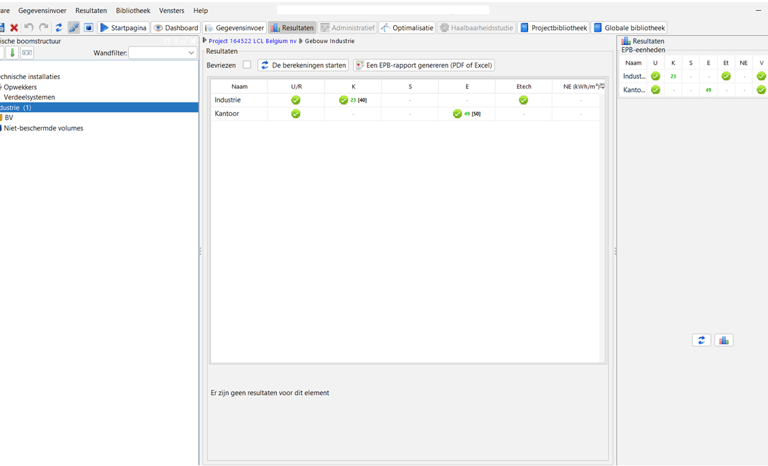Viewport: 768px width, 466px height.
Task: Click Indust... V check in right panel
Action: tap(761, 76)
